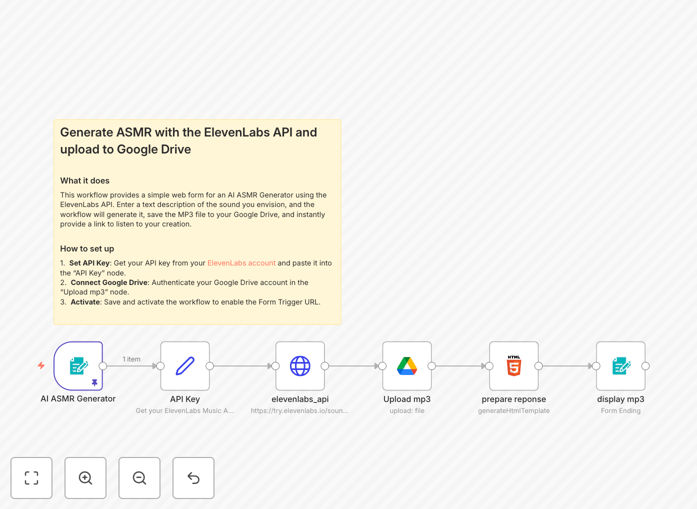Click the 'https://try.elevenlabs.io/soun...' subtitle

coord(300,411)
